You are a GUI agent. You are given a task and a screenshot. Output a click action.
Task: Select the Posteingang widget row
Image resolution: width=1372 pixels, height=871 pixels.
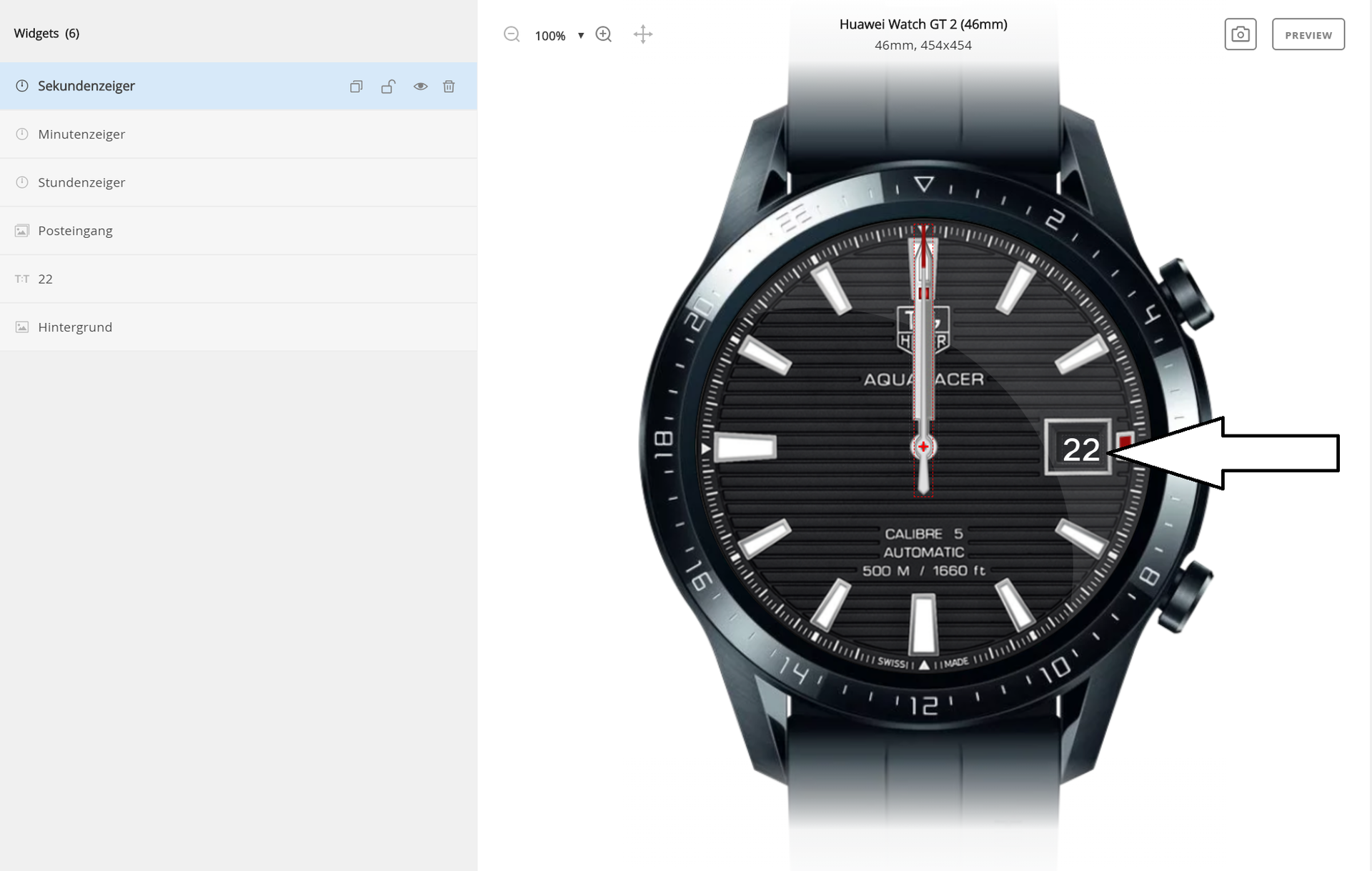tap(239, 231)
